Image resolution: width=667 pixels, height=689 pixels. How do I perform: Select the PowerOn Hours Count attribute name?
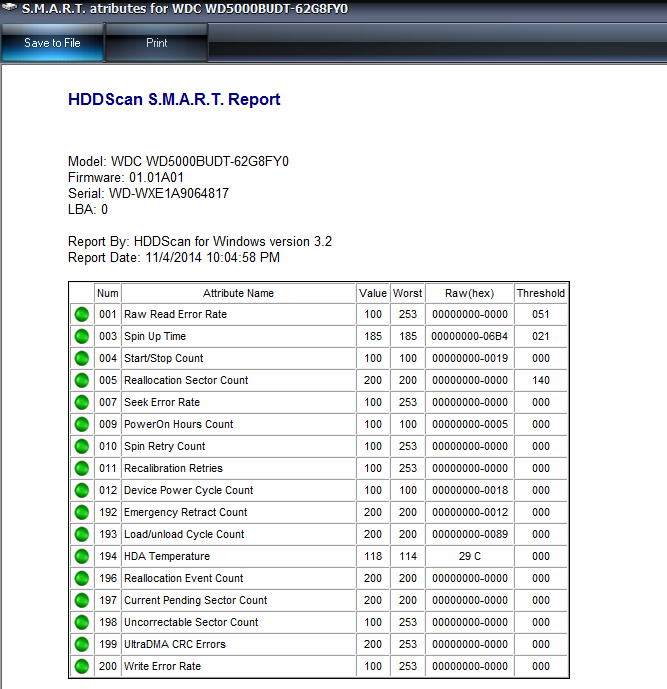click(x=178, y=424)
